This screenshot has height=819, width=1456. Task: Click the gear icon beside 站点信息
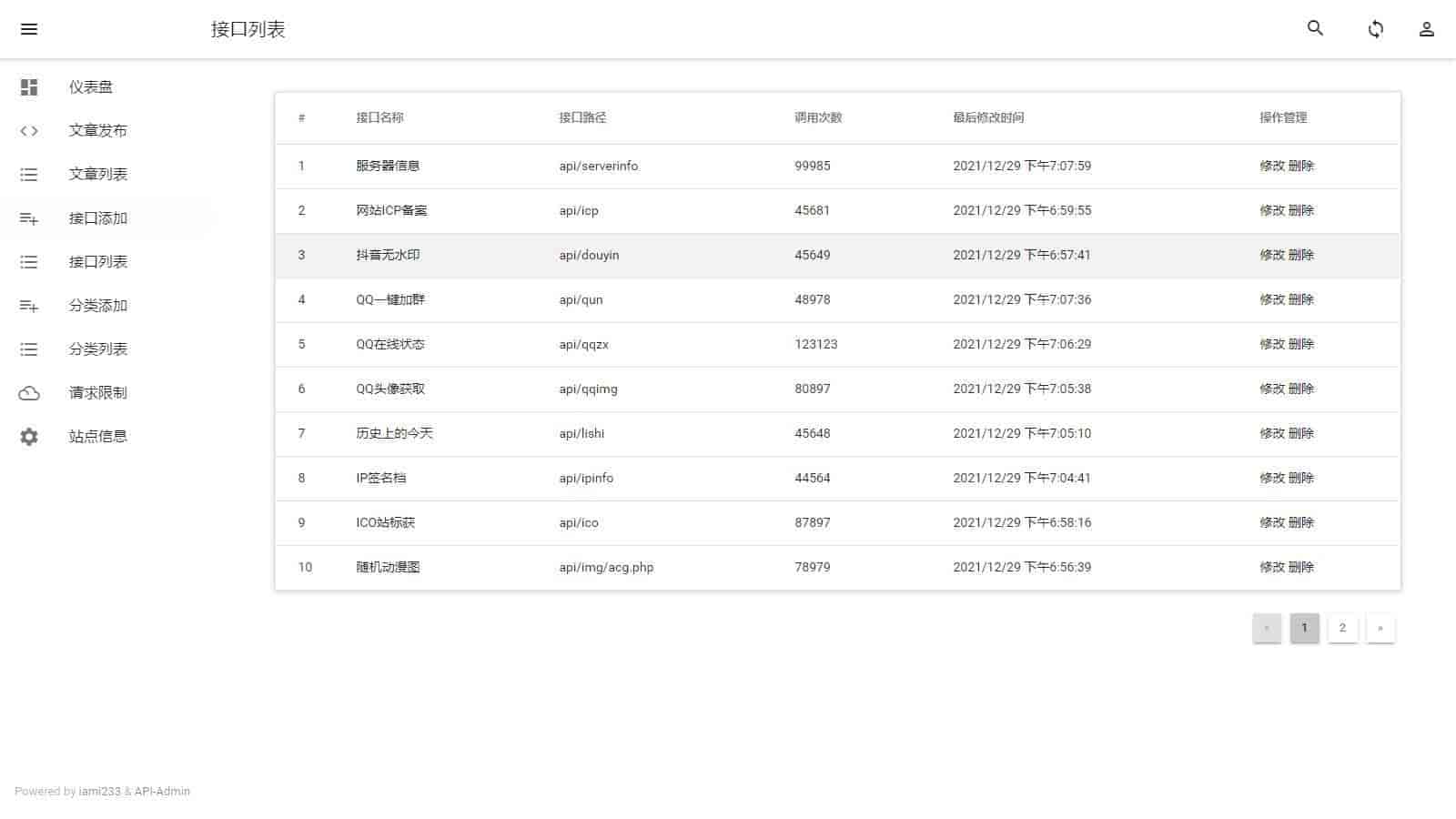pos(29,437)
